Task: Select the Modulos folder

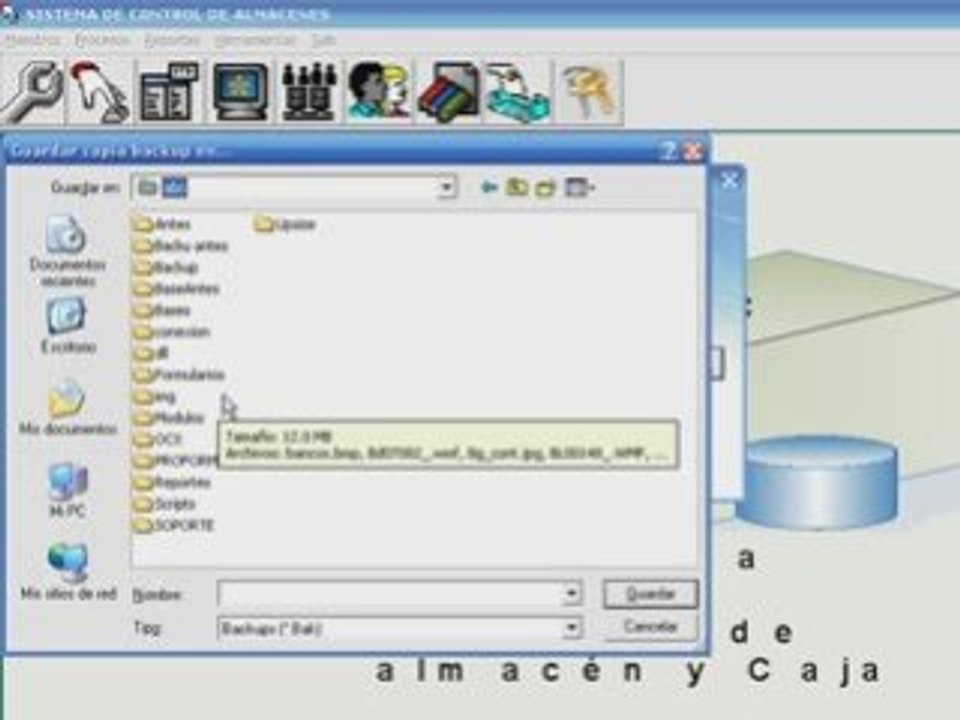Action: [x=169, y=418]
